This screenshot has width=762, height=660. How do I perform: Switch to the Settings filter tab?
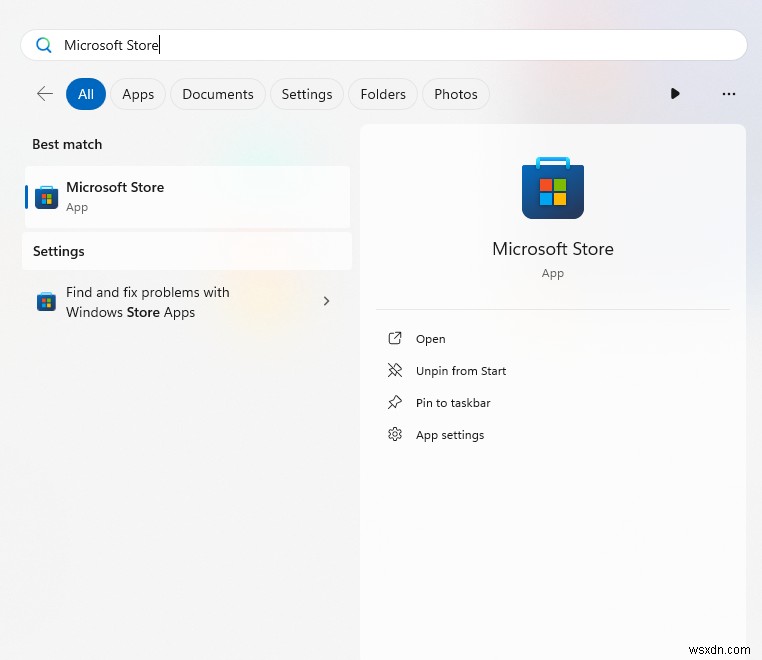(x=307, y=94)
